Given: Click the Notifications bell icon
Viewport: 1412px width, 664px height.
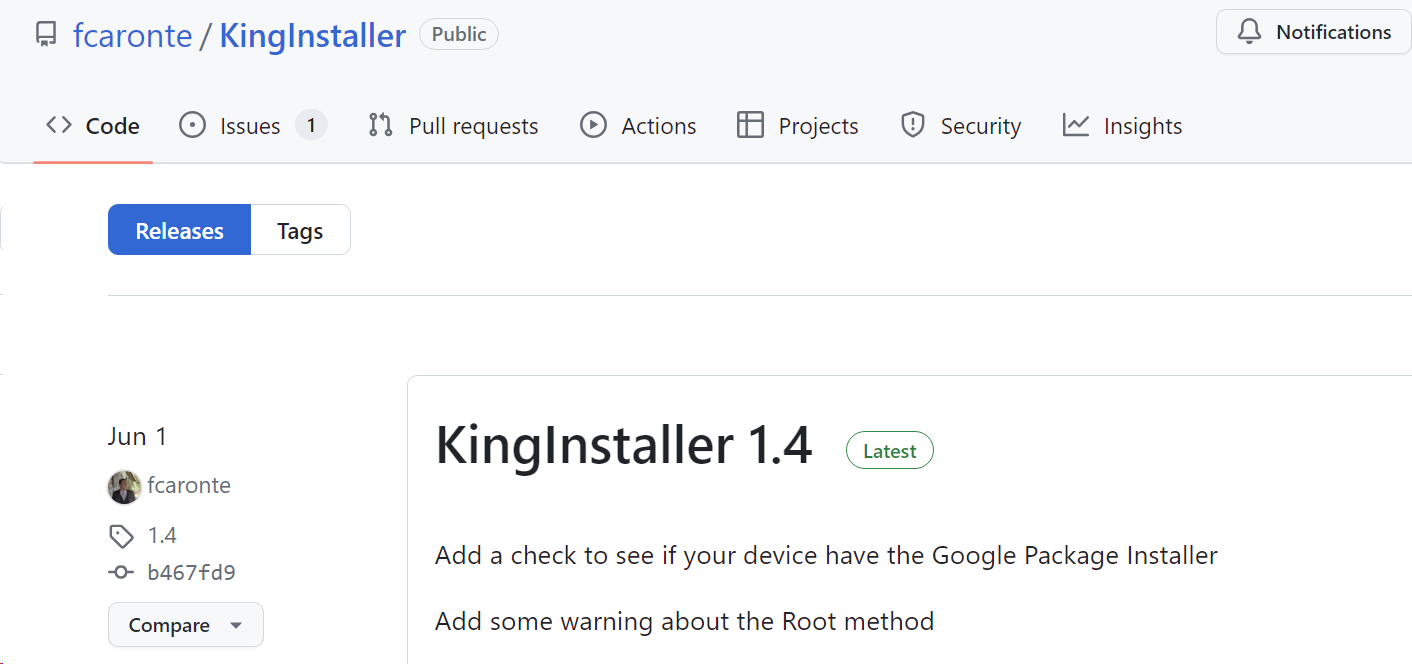Looking at the screenshot, I should point(1249,32).
